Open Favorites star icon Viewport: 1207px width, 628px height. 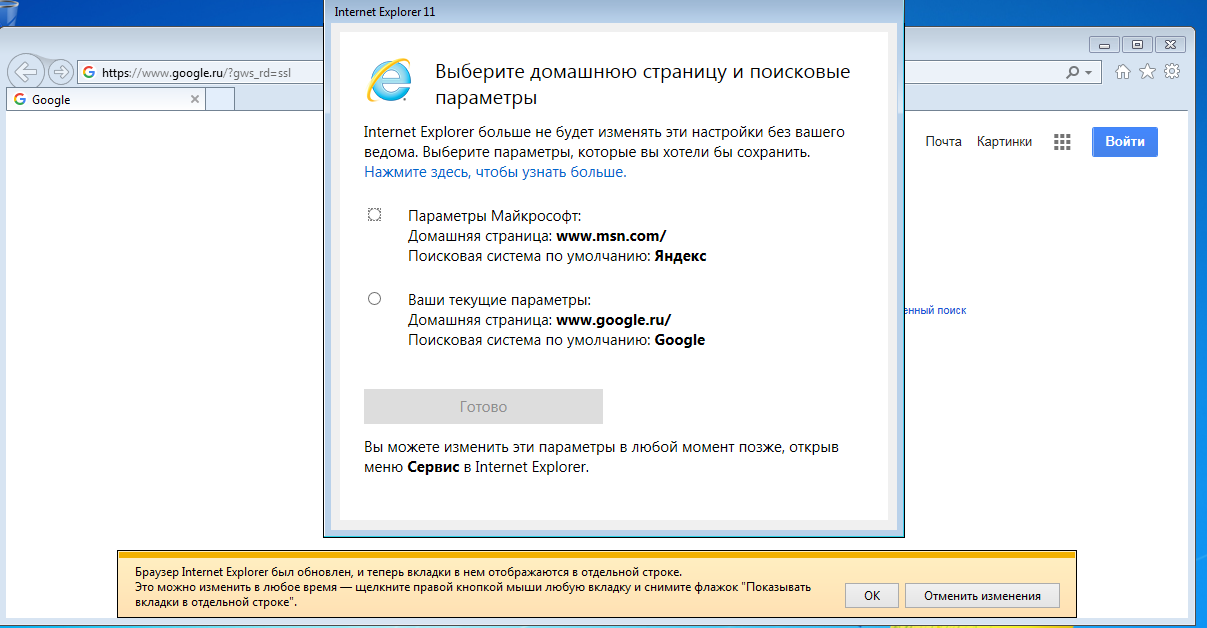click(x=1148, y=72)
